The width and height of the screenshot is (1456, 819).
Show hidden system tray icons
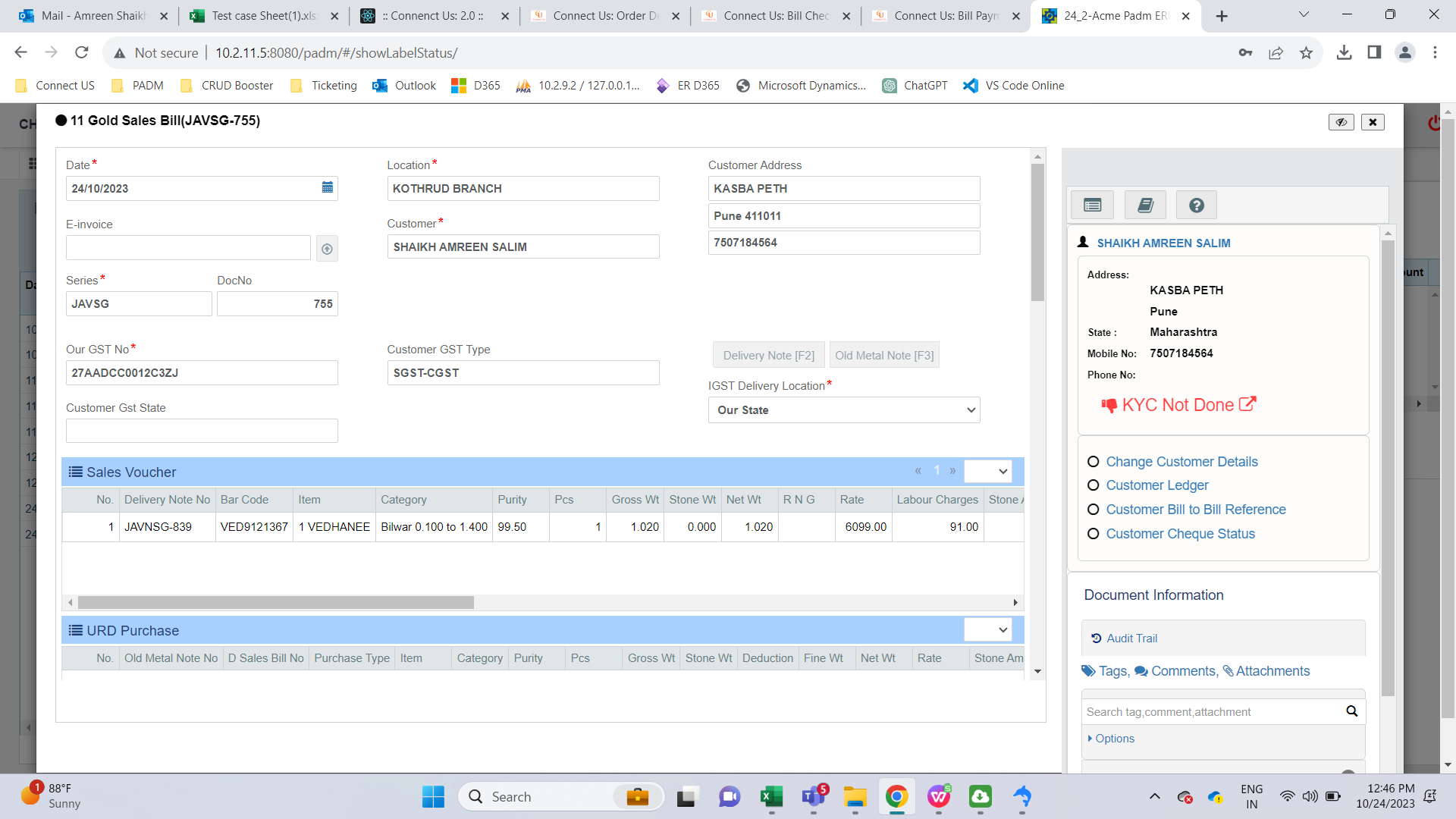(x=1154, y=796)
